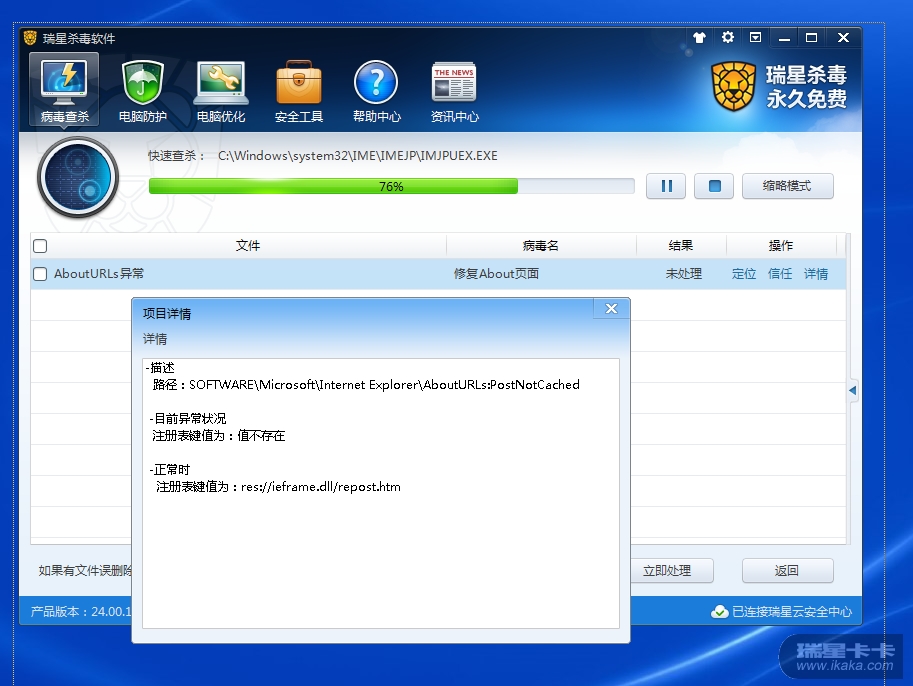Expand the side panel arrow on right edge
Viewport: 913px width, 686px height.
click(x=852, y=391)
